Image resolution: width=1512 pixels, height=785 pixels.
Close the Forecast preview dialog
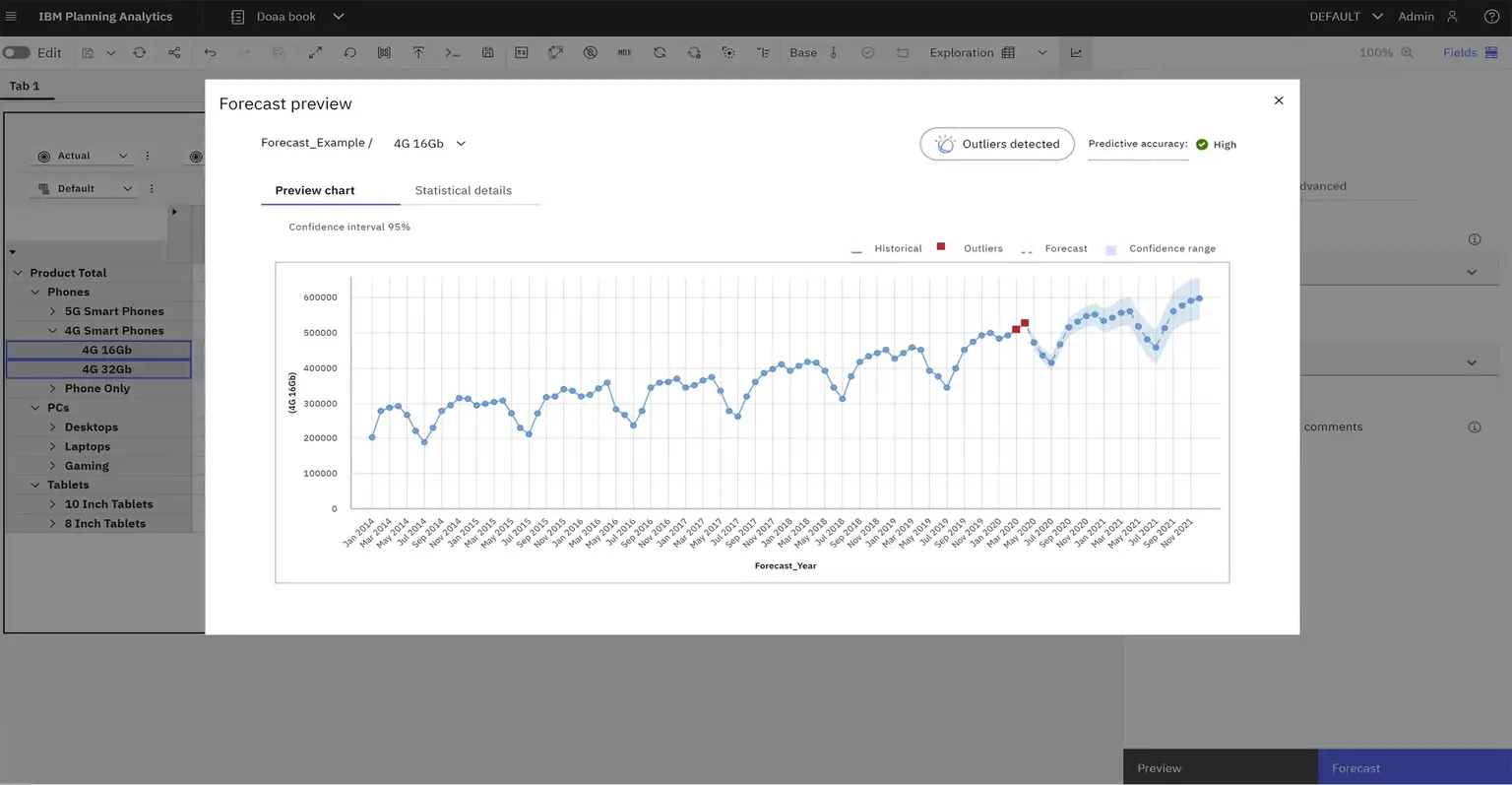pos(1279,100)
